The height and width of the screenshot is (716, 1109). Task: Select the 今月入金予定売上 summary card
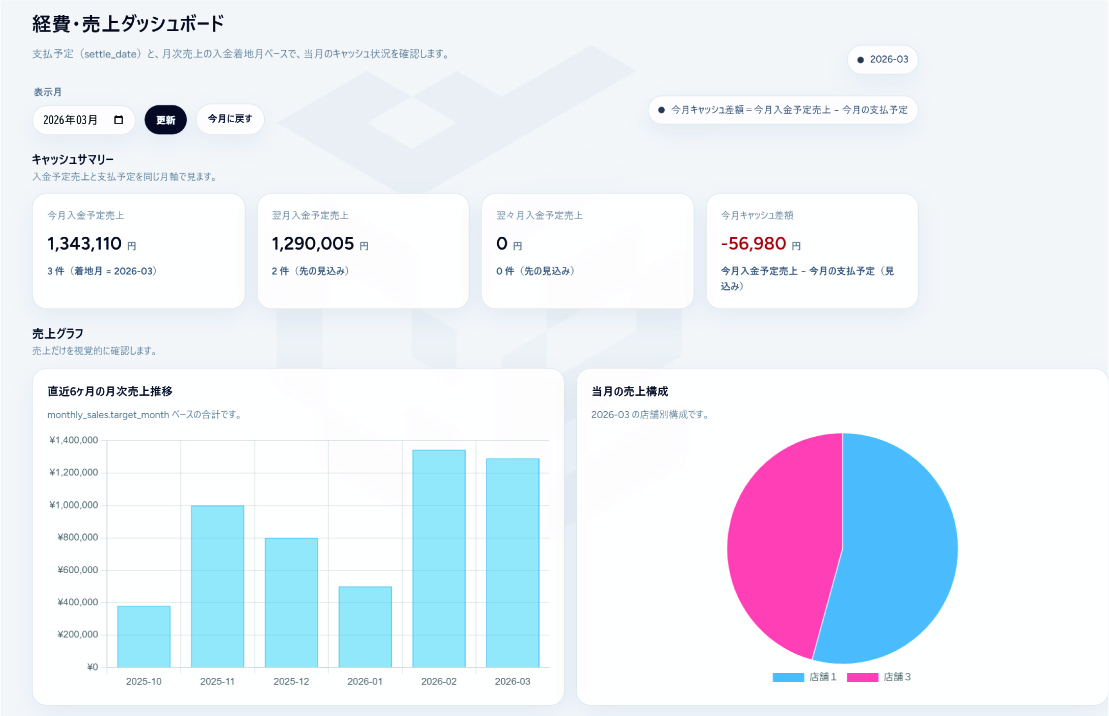pos(138,251)
